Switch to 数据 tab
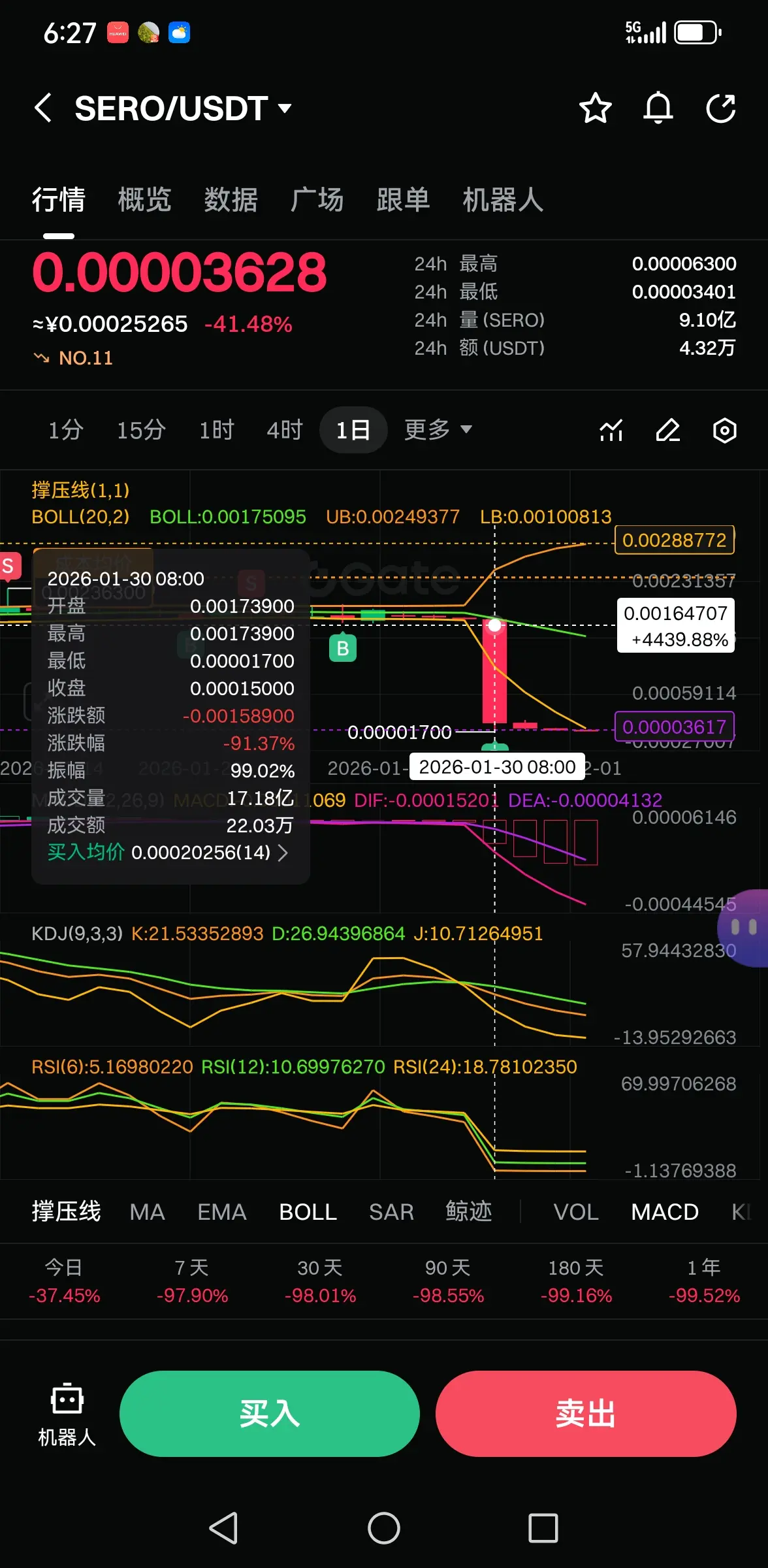The image size is (768, 1568). point(231,199)
